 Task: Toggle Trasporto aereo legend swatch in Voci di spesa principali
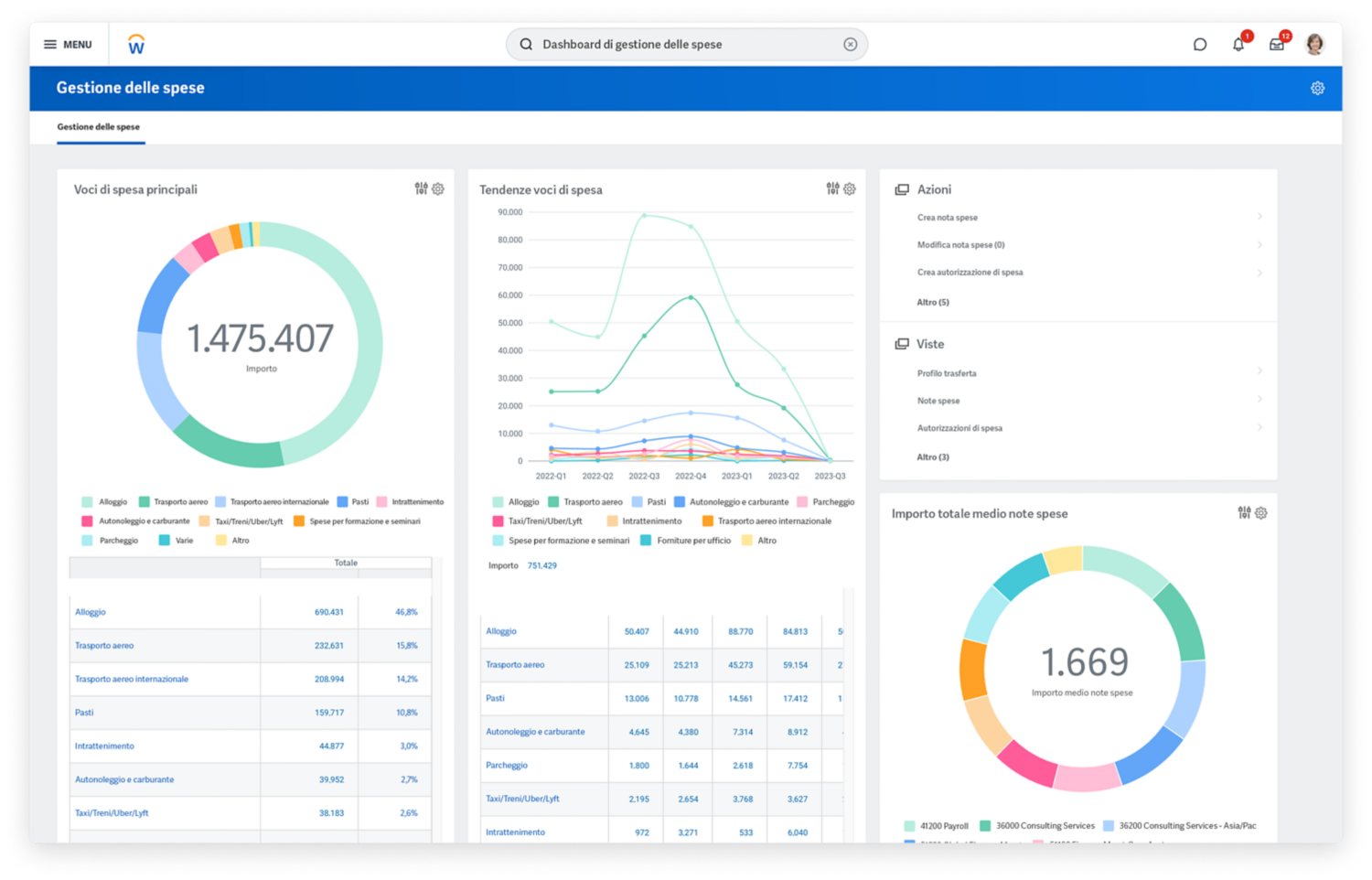click(144, 502)
